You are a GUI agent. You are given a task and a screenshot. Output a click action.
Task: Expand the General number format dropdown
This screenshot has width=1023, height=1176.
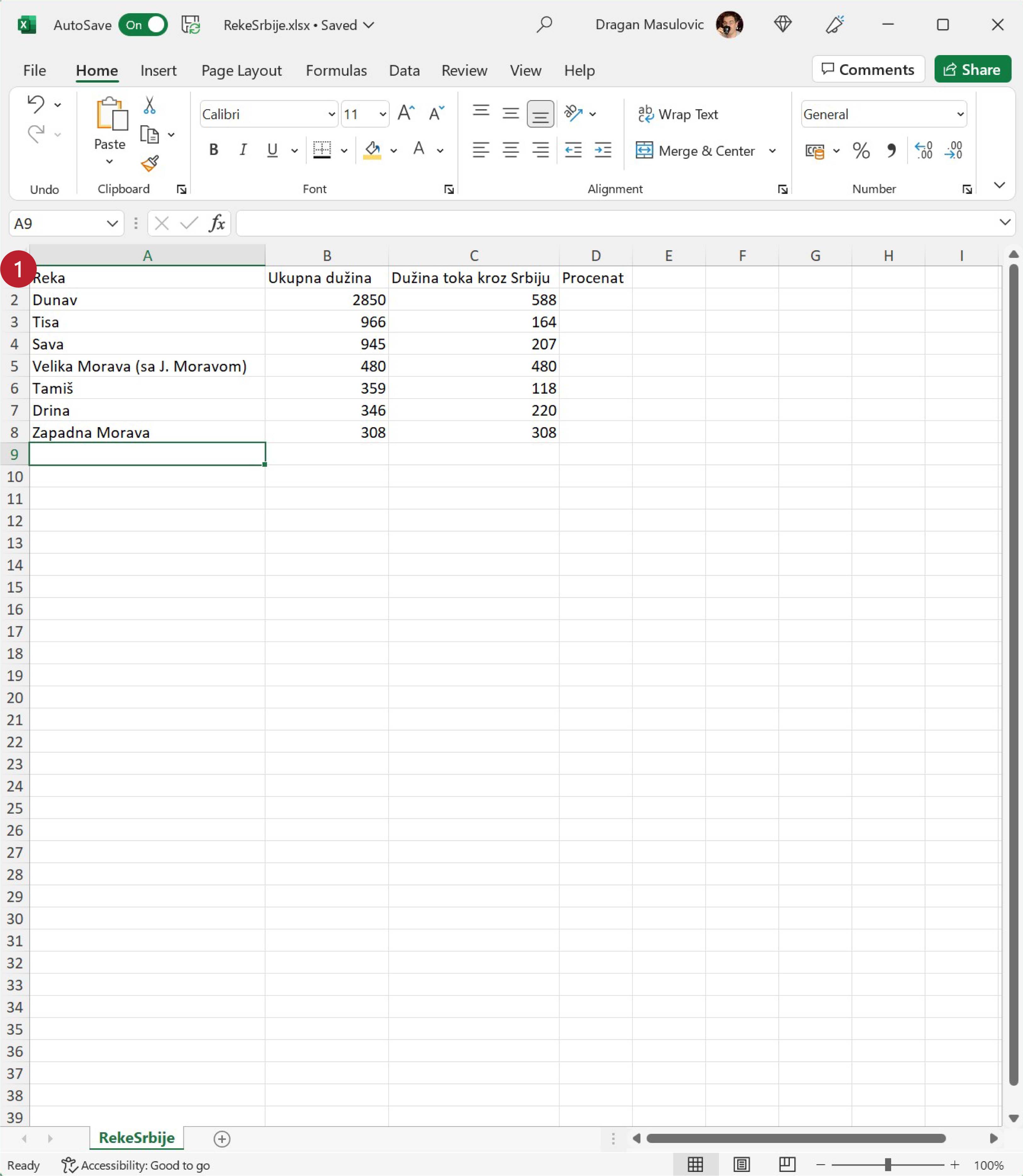tap(960, 114)
